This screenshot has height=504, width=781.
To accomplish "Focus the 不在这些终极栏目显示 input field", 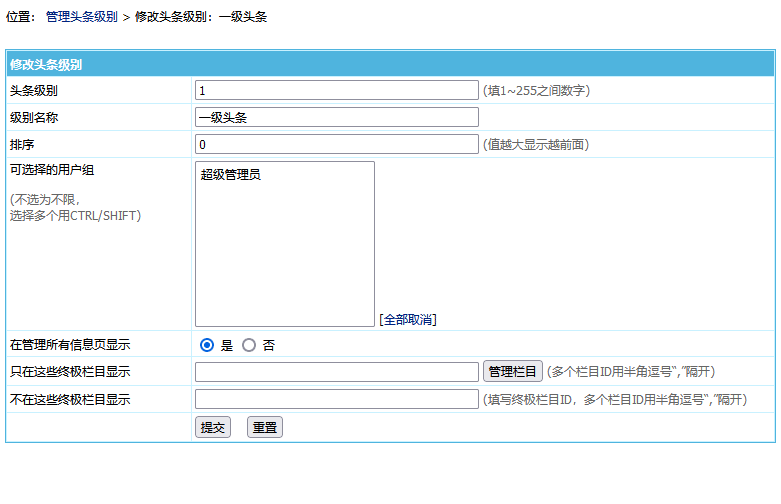I will [337, 399].
